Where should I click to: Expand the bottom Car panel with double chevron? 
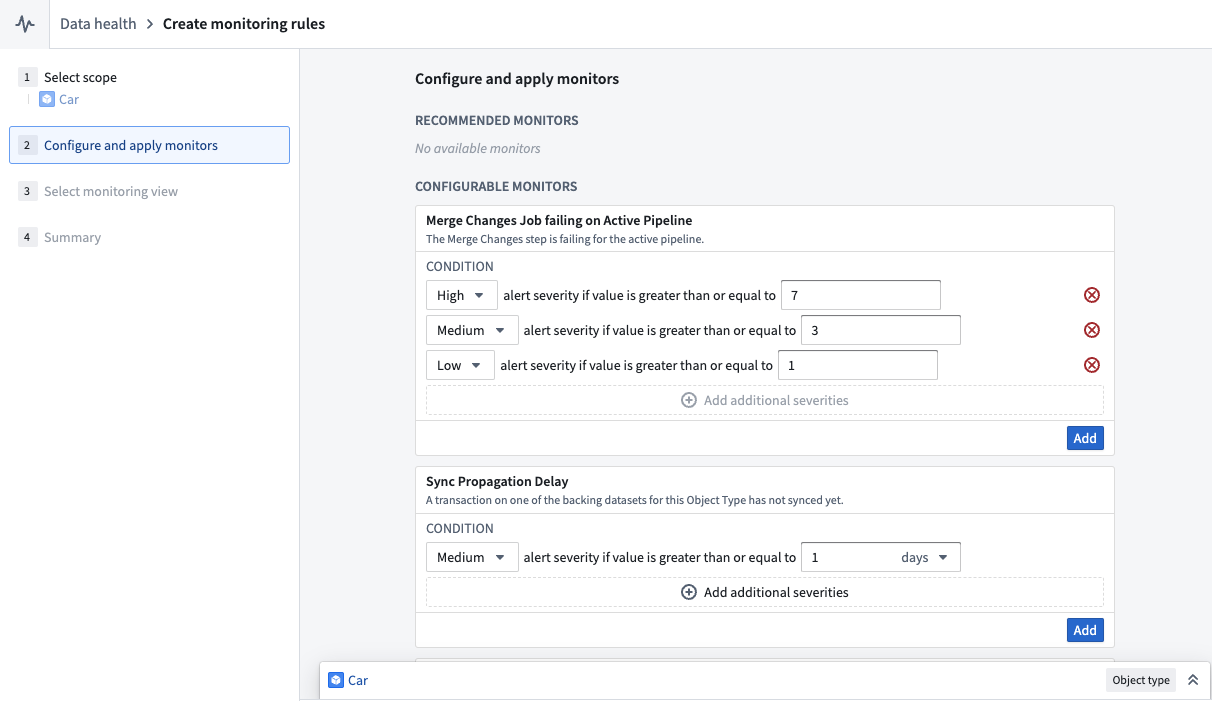click(1193, 680)
